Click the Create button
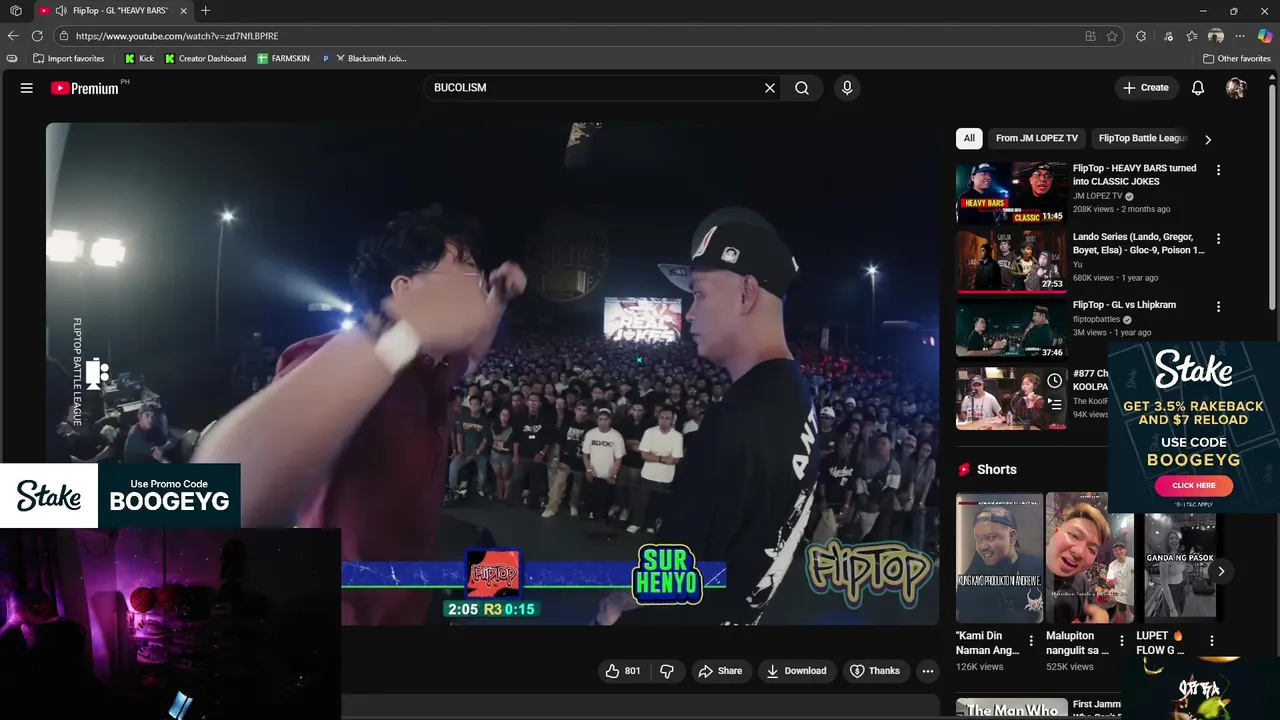The image size is (1280, 720). (1145, 88)
